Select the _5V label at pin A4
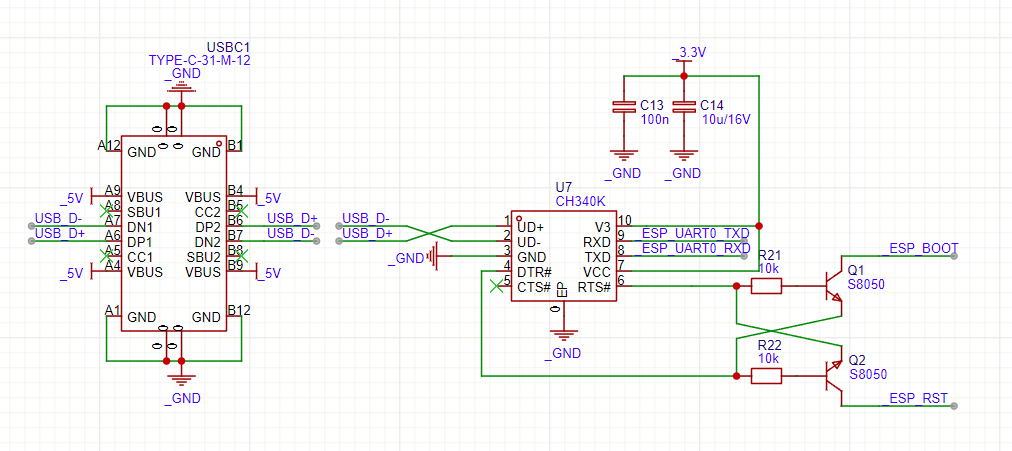Screen dimensions: 1012x451 pos(71,274)
